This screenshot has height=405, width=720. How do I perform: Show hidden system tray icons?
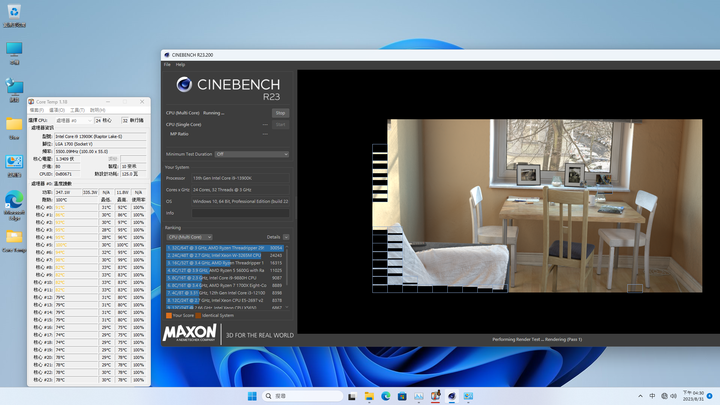(640, 396)
